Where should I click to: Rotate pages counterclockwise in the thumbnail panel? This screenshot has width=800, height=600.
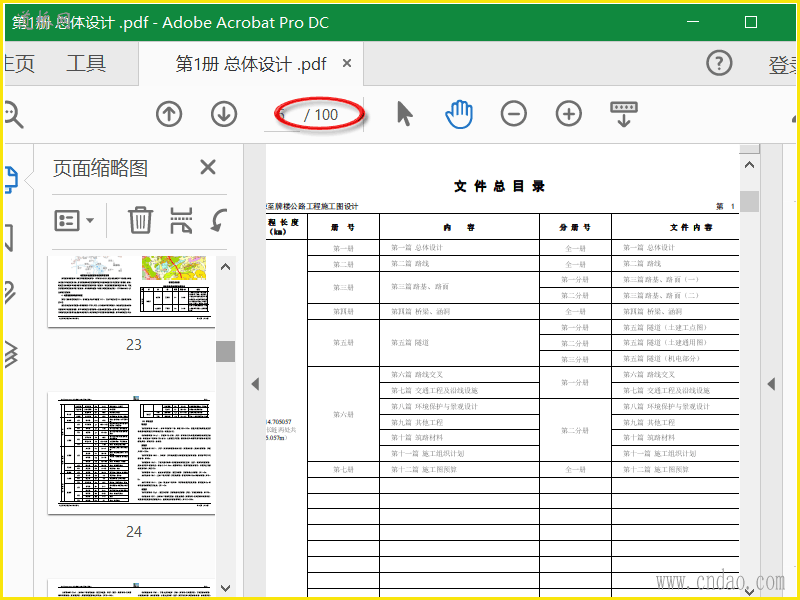(219, 220)
